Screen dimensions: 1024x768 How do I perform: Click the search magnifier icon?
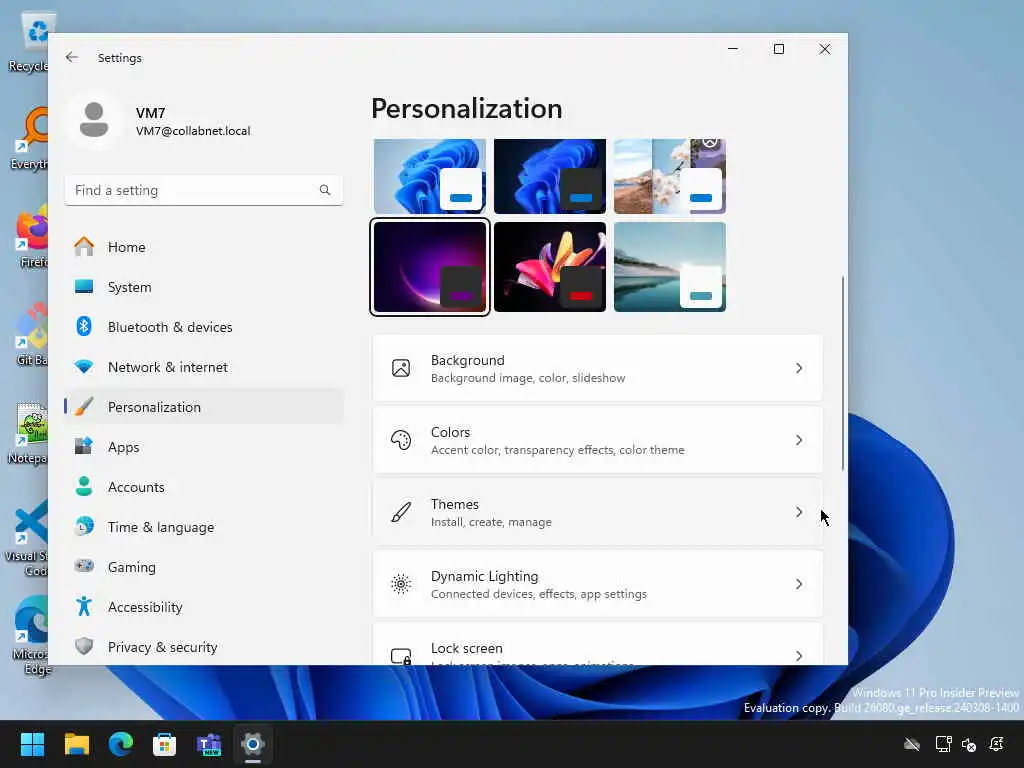click(x=325, y=190)
